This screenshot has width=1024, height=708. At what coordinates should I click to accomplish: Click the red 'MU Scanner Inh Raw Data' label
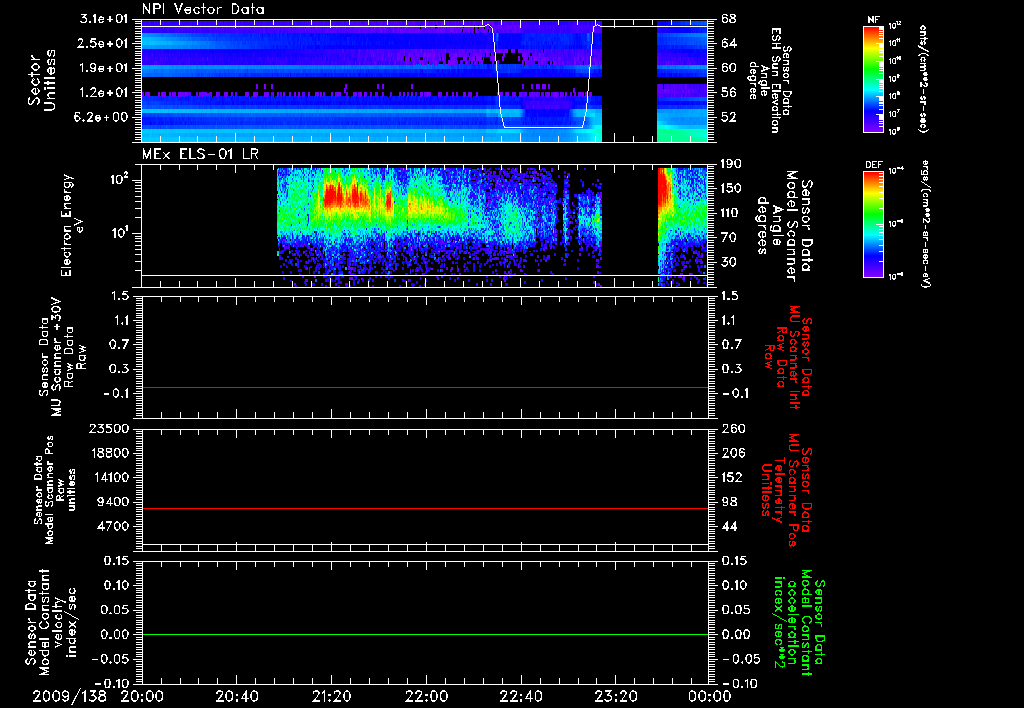click(788, 357)
